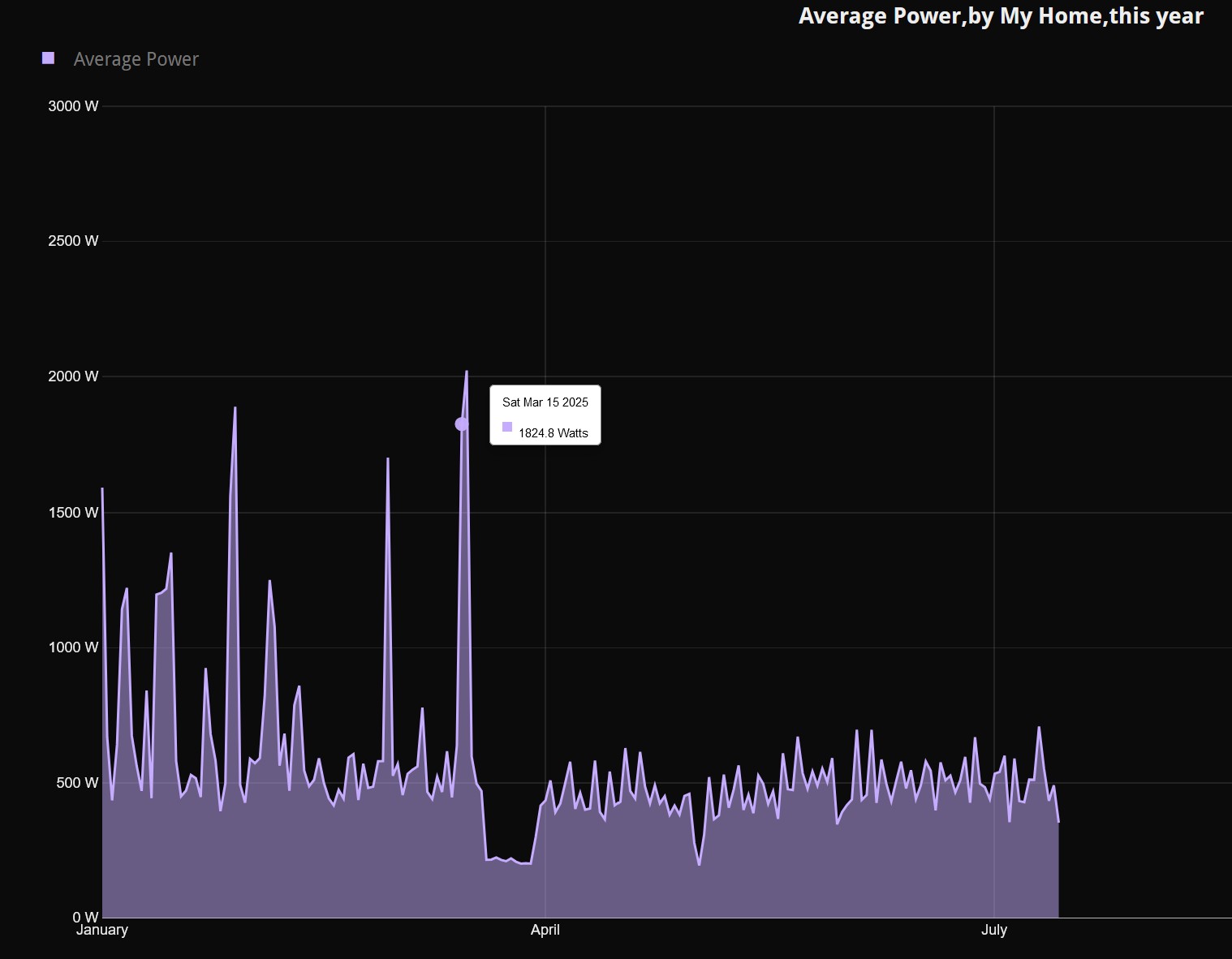Screen dimensions: 1232x959
Task: Select the April x-axis label
Action: (x=545, y=931)
